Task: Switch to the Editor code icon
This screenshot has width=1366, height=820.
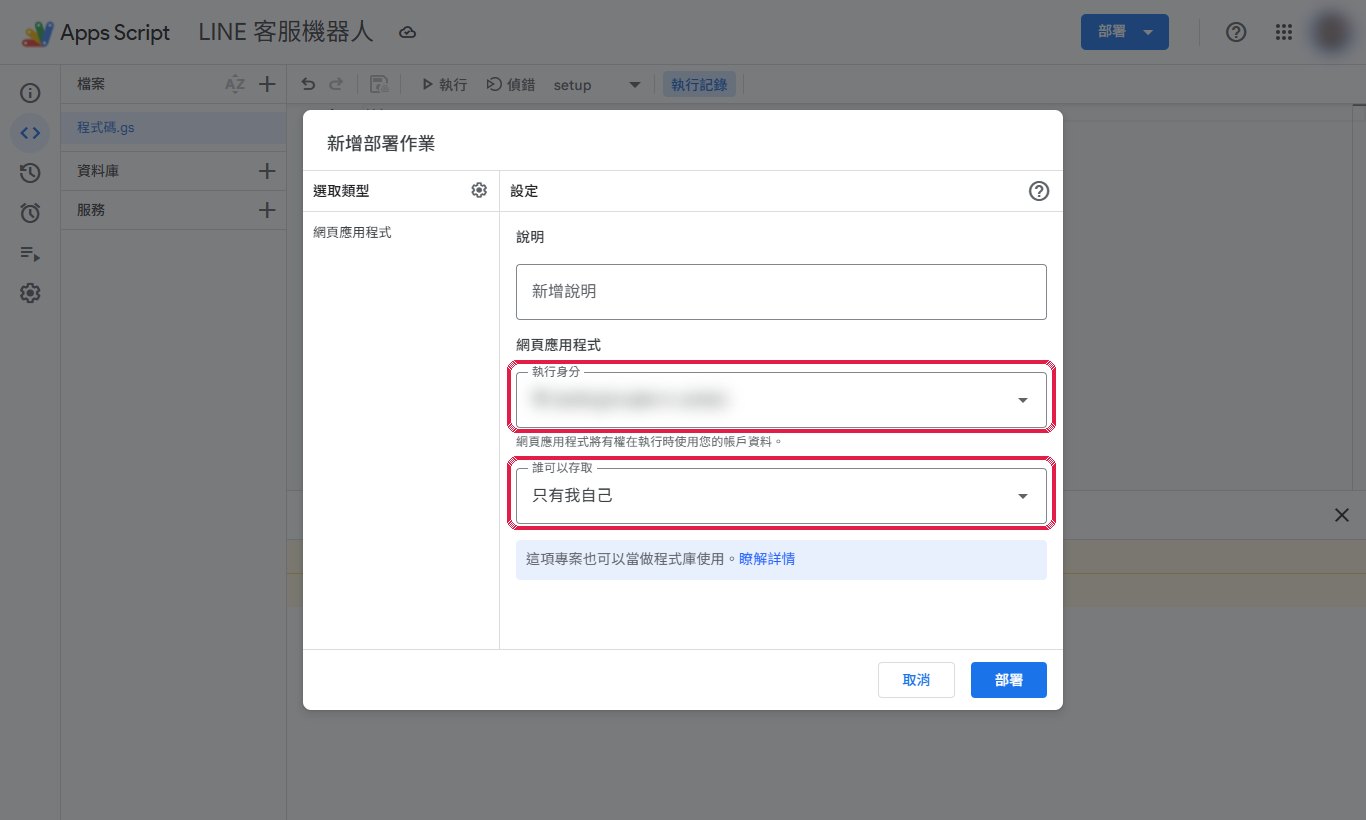Action: point(30,133)
